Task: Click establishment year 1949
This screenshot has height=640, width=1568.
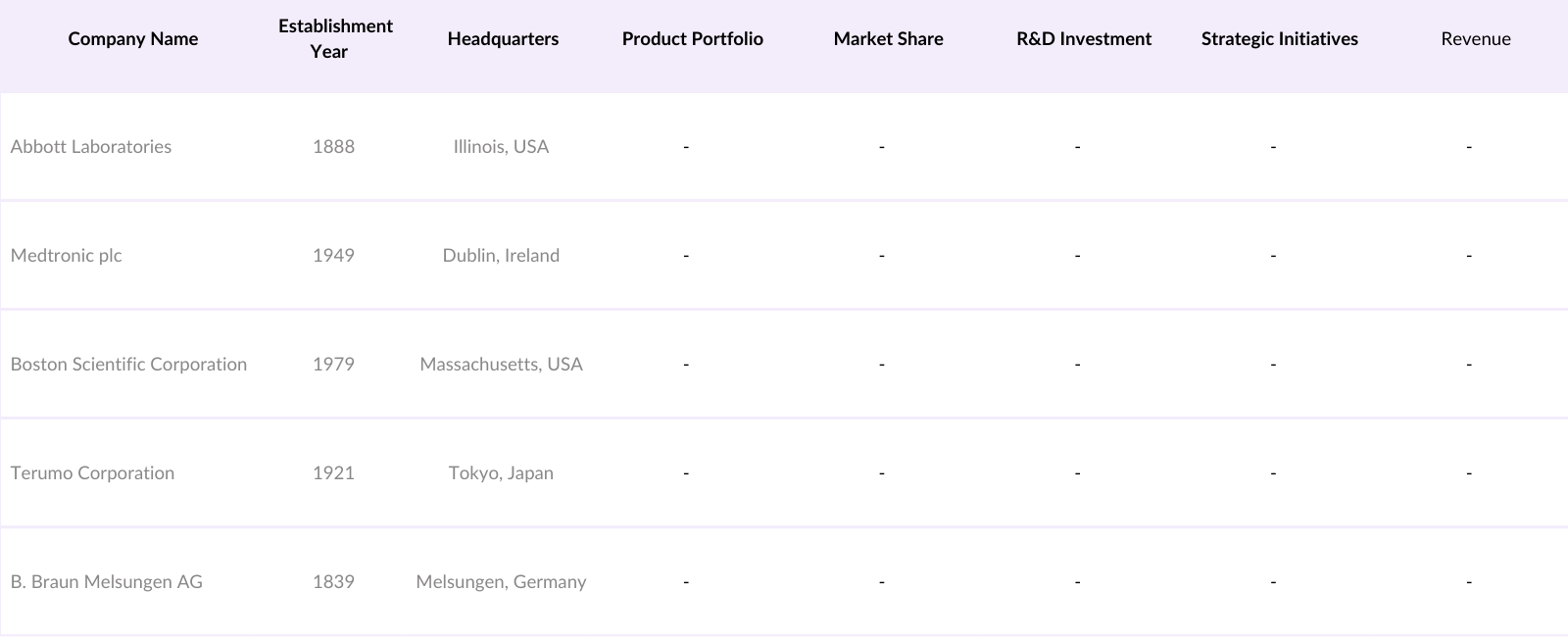Action: tap(333, 256)
